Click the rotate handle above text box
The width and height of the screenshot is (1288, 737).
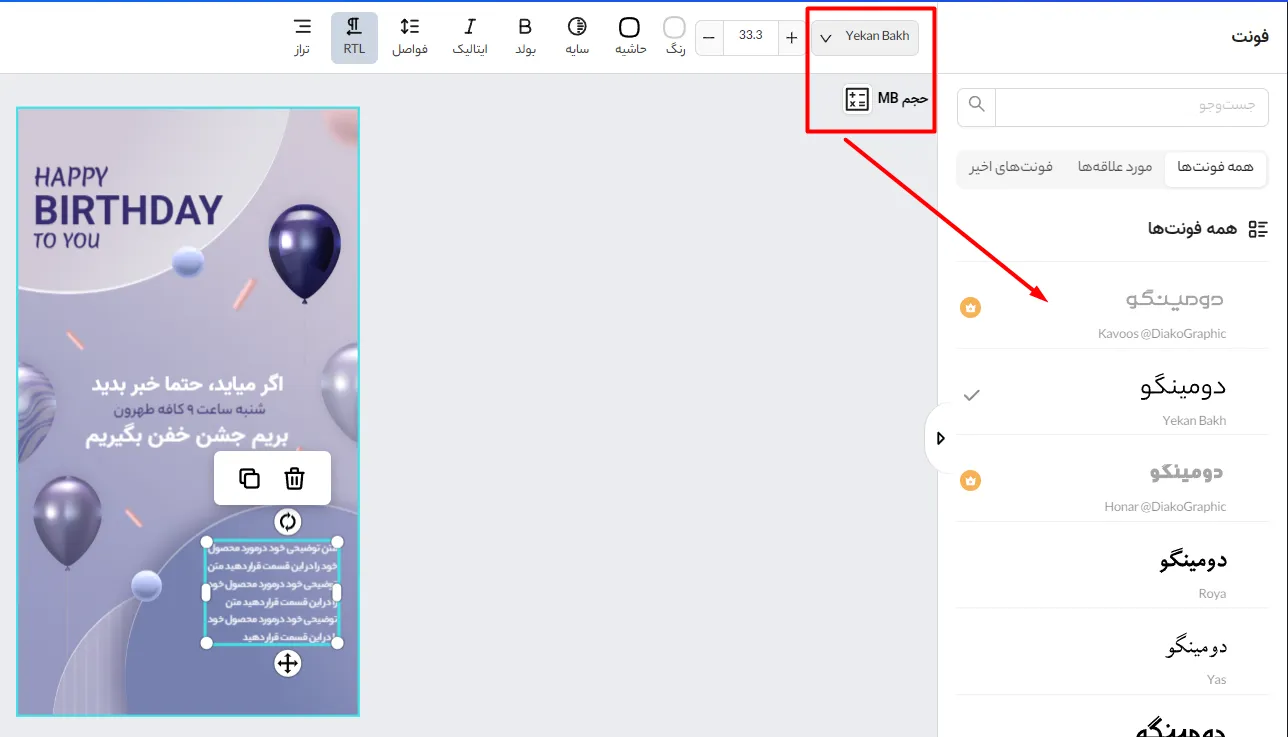288,521
